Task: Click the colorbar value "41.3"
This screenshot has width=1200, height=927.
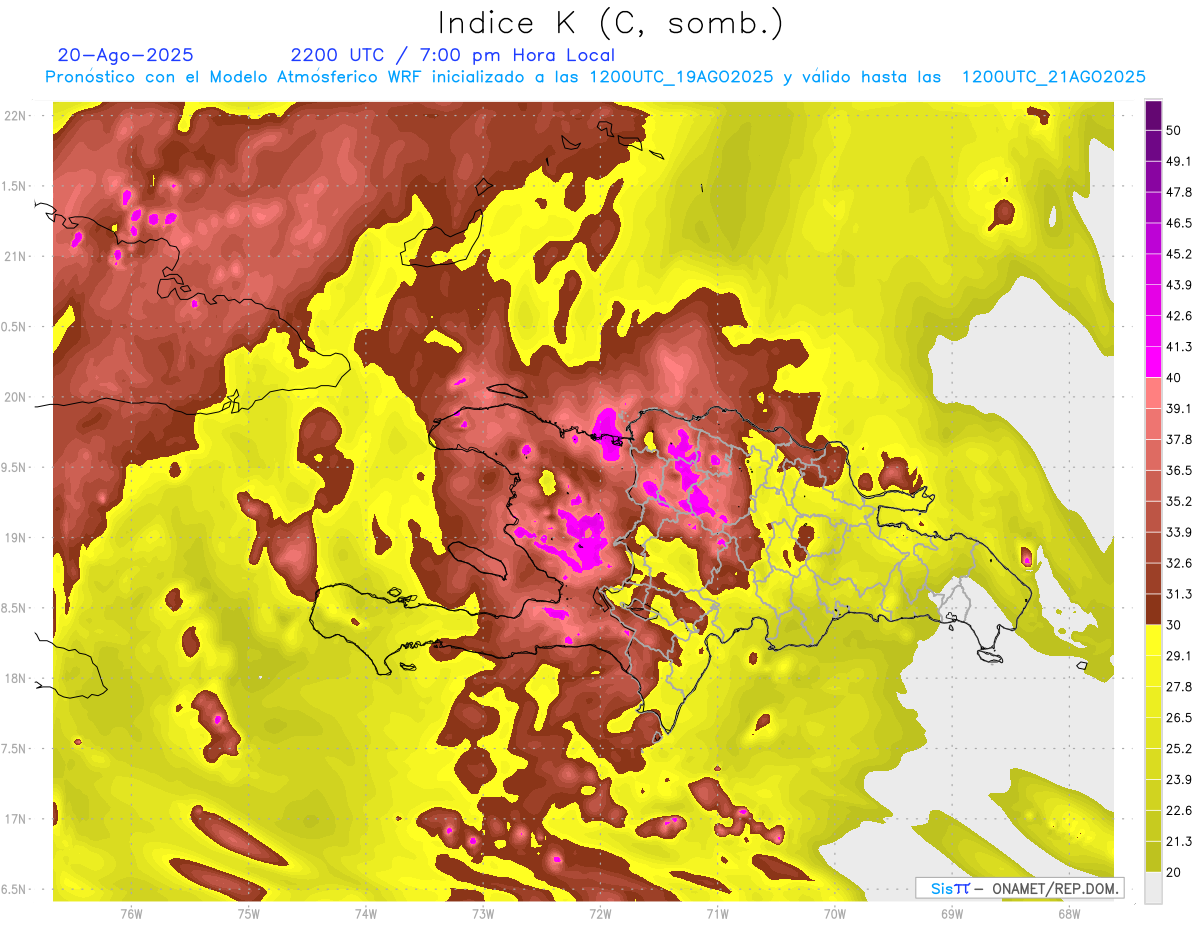Action: (1179, 347)
